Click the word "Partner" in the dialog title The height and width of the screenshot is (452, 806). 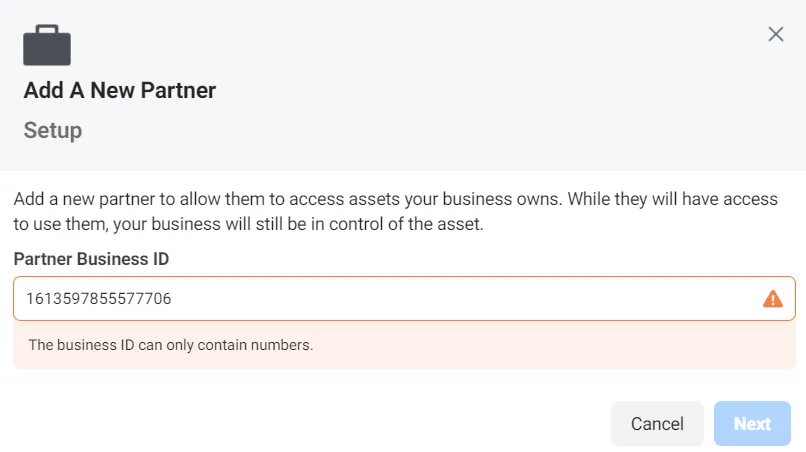(x=178, y=91)
